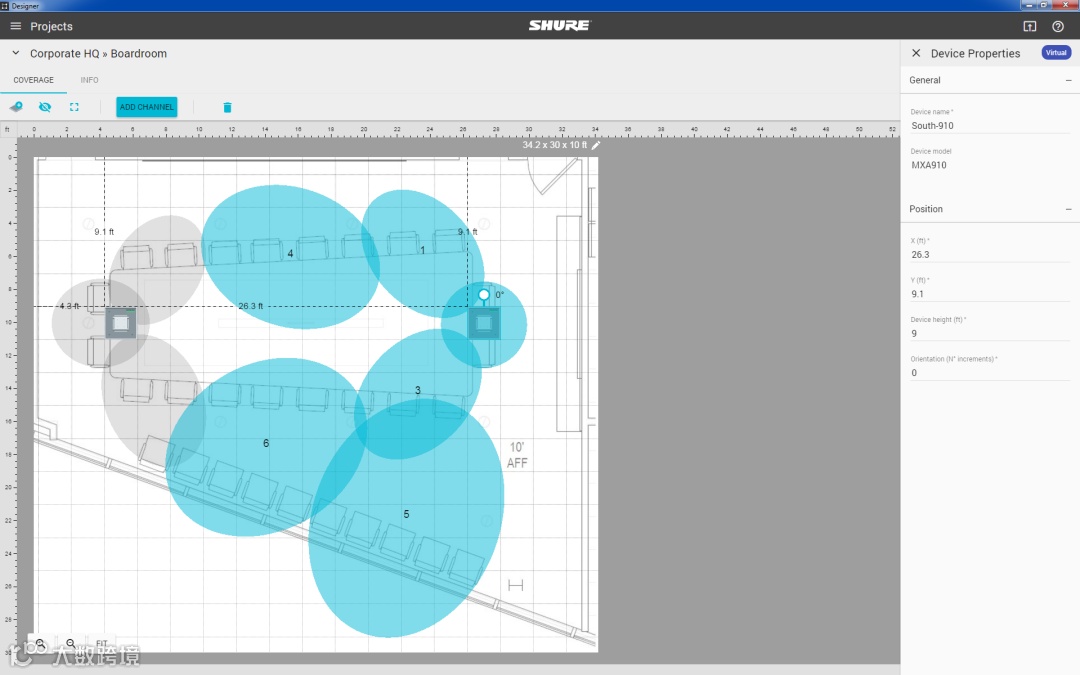
Task: Click the FIT zoom button
Action: (101, 643)
